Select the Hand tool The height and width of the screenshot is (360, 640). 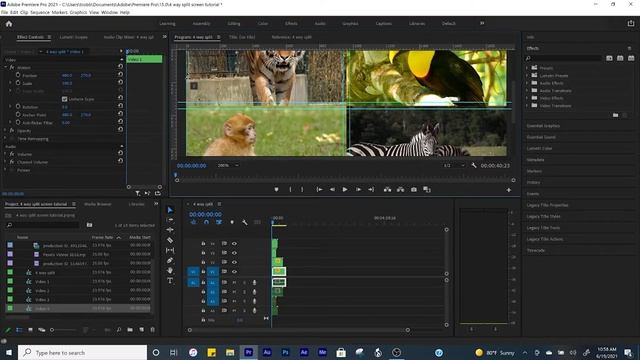click(170, 270)
